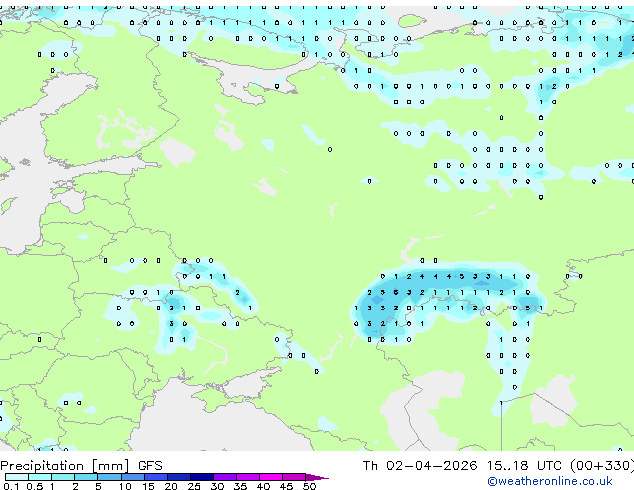
Task: Click the legend scale label '30'
Action: point(217,486)
